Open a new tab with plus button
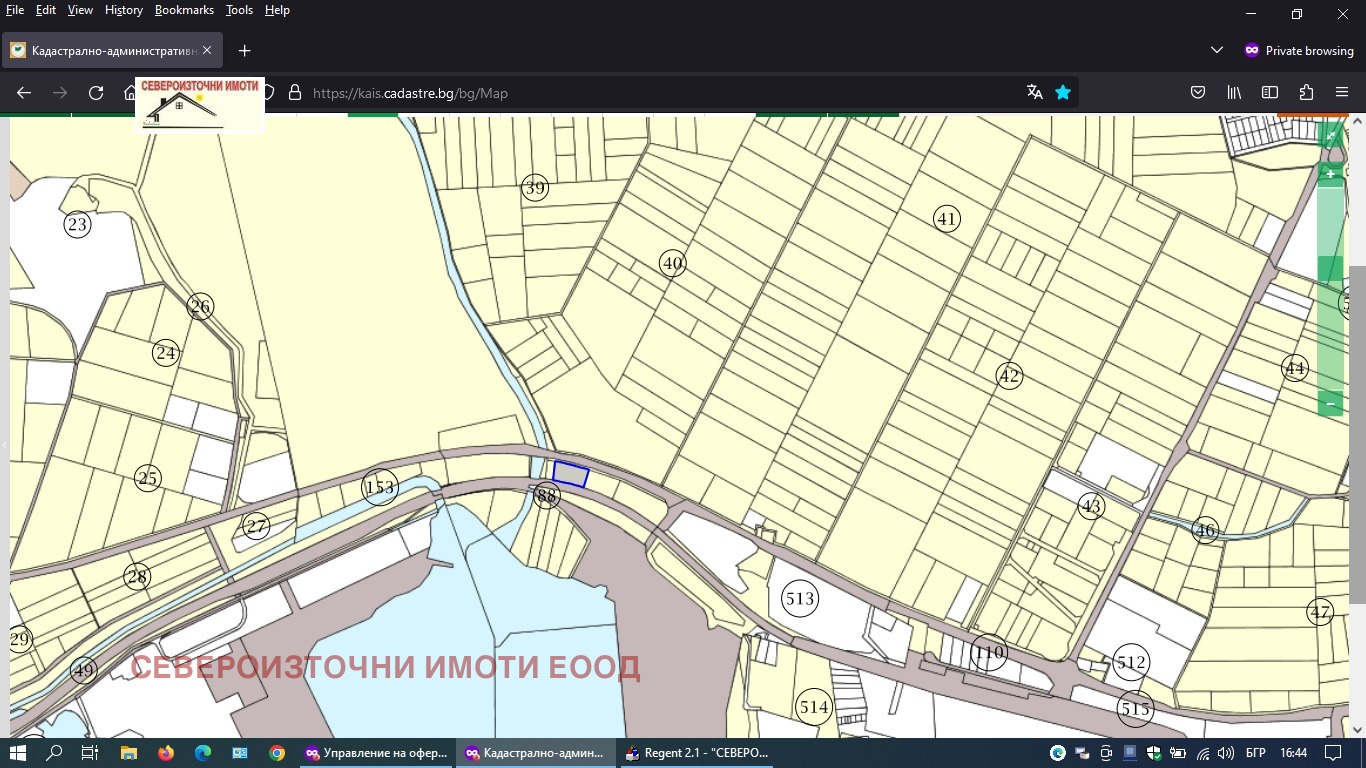Image resolution: width=1366 pixels, height=768 pixels. tap(244, 50)
